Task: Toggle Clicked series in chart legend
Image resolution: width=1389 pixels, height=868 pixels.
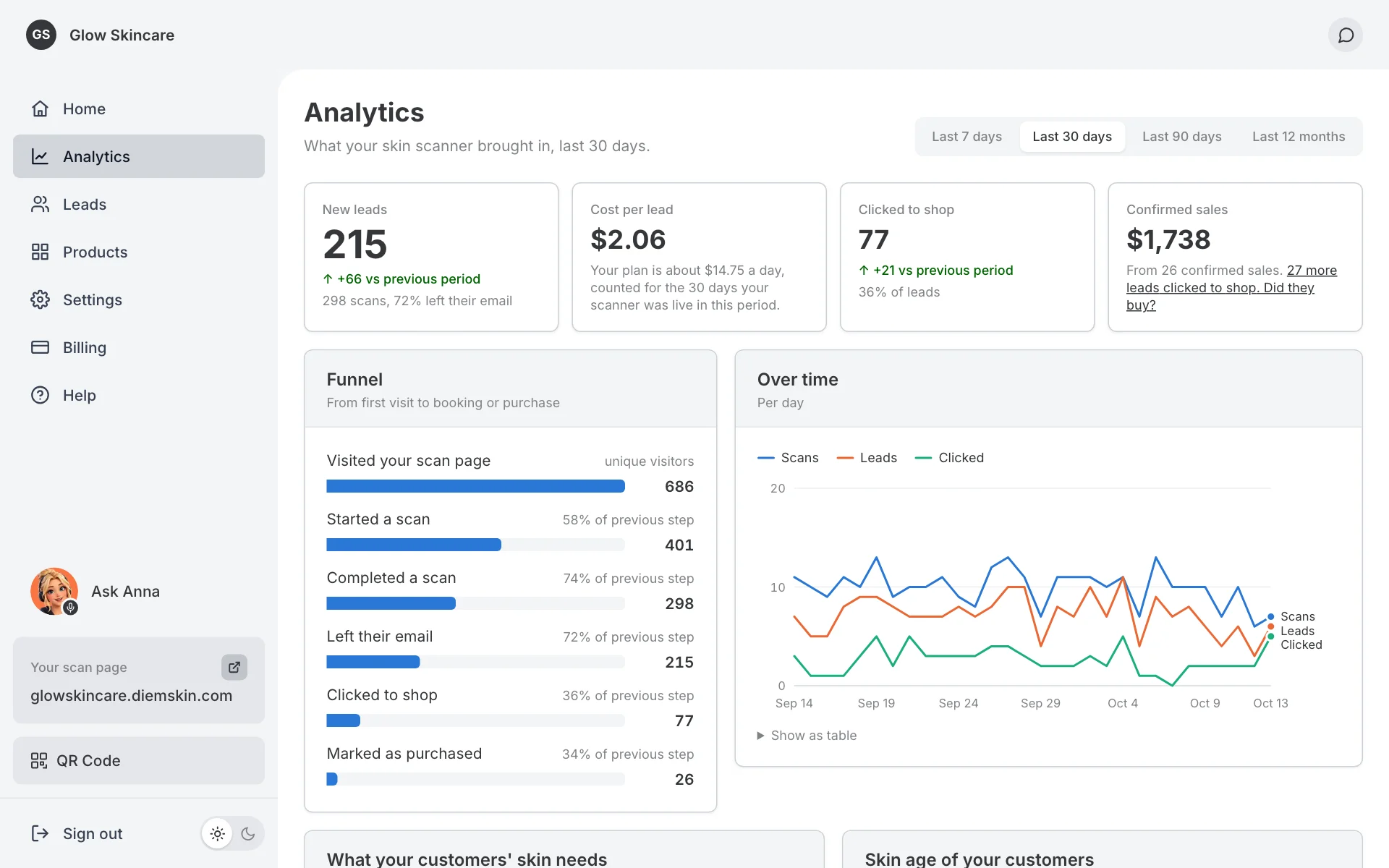Action: [x=949, y=458]
